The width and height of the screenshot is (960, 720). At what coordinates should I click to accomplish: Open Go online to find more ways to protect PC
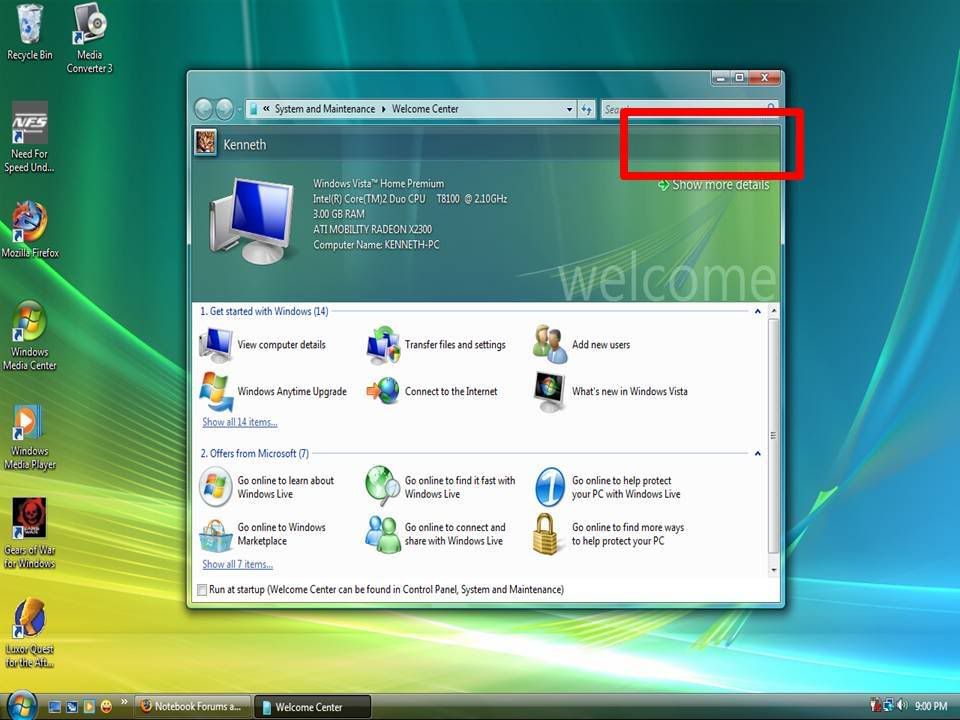click(x=609, y=534)
